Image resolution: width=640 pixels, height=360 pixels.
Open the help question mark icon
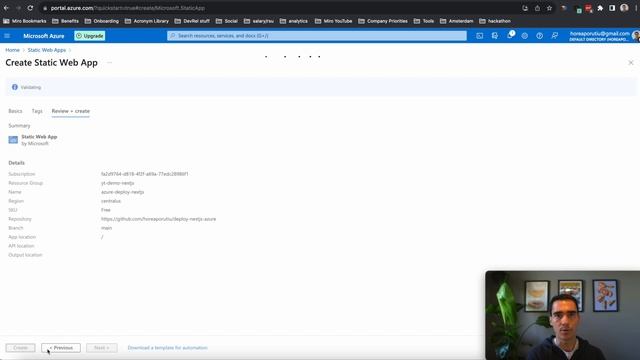click(540, 36)
